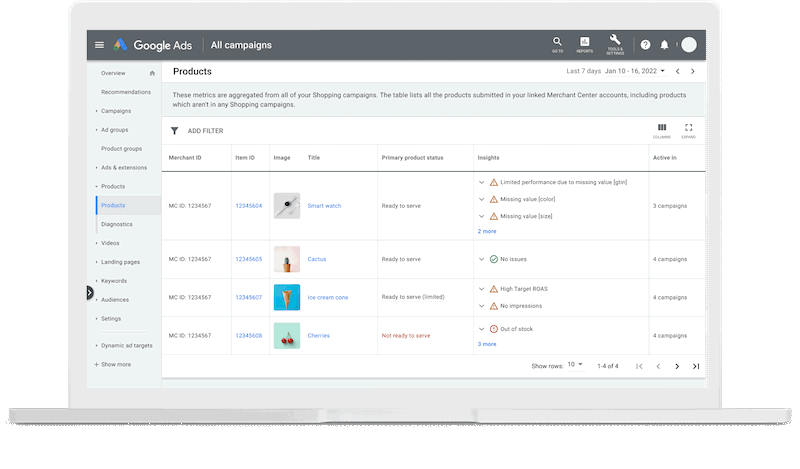The height and width of the screenshot is (469, 800).
Task: Jump to the last page of rows
Action: click(x=696, y=366)
